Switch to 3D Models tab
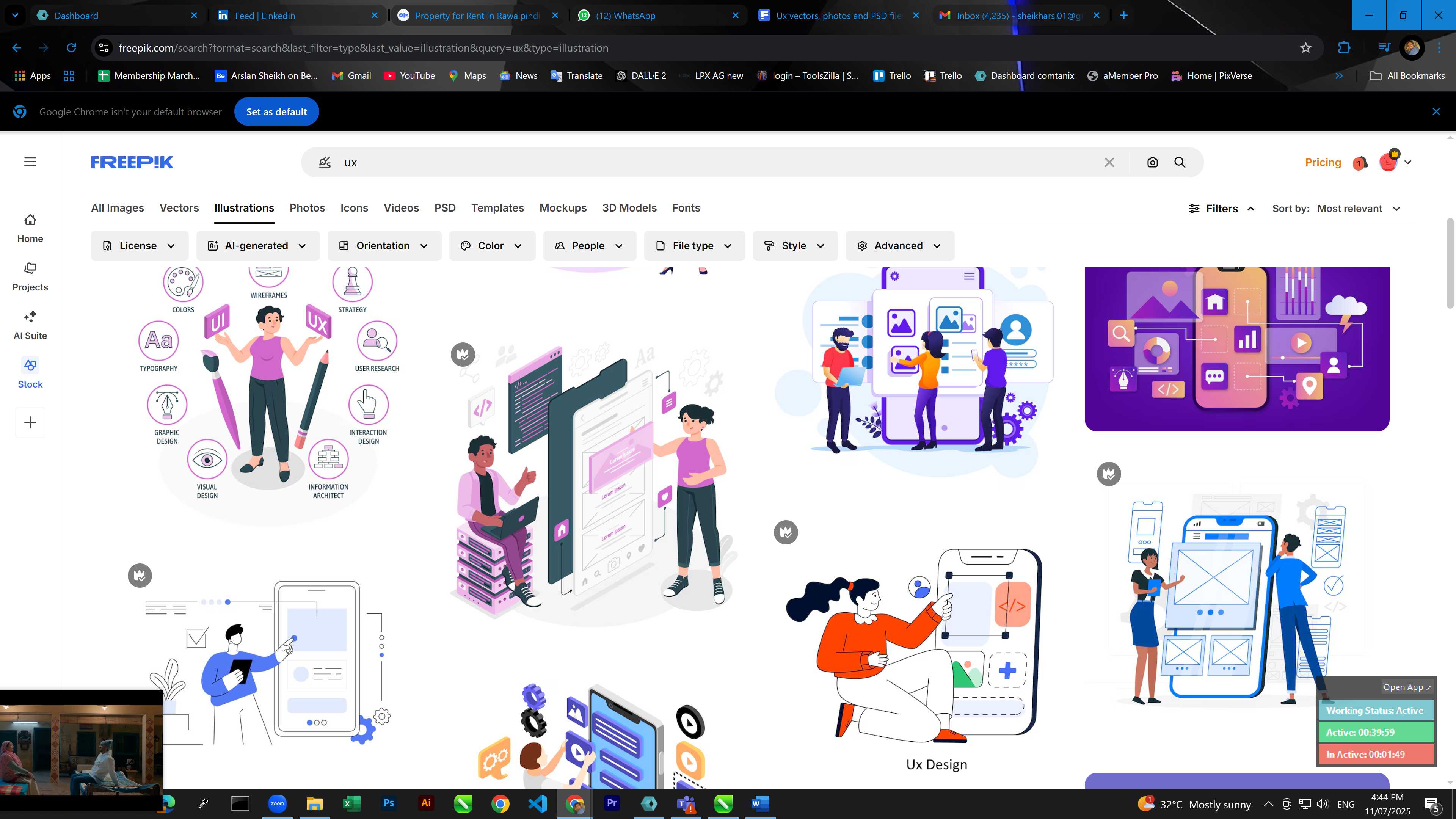The image size is (1456, 819). click(x=629, y=208)
